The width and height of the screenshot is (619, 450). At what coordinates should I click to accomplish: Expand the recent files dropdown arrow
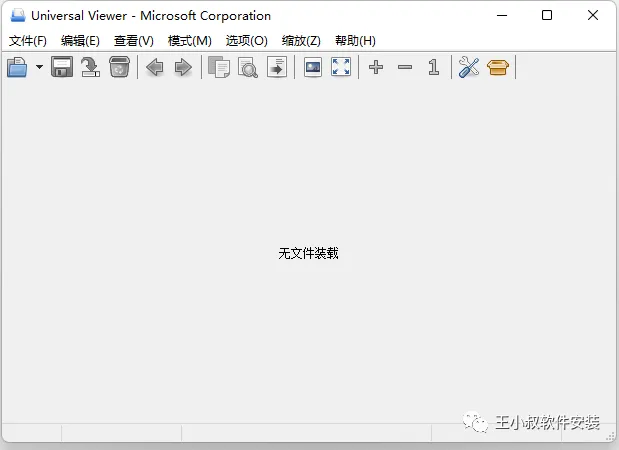pos(39,67)
